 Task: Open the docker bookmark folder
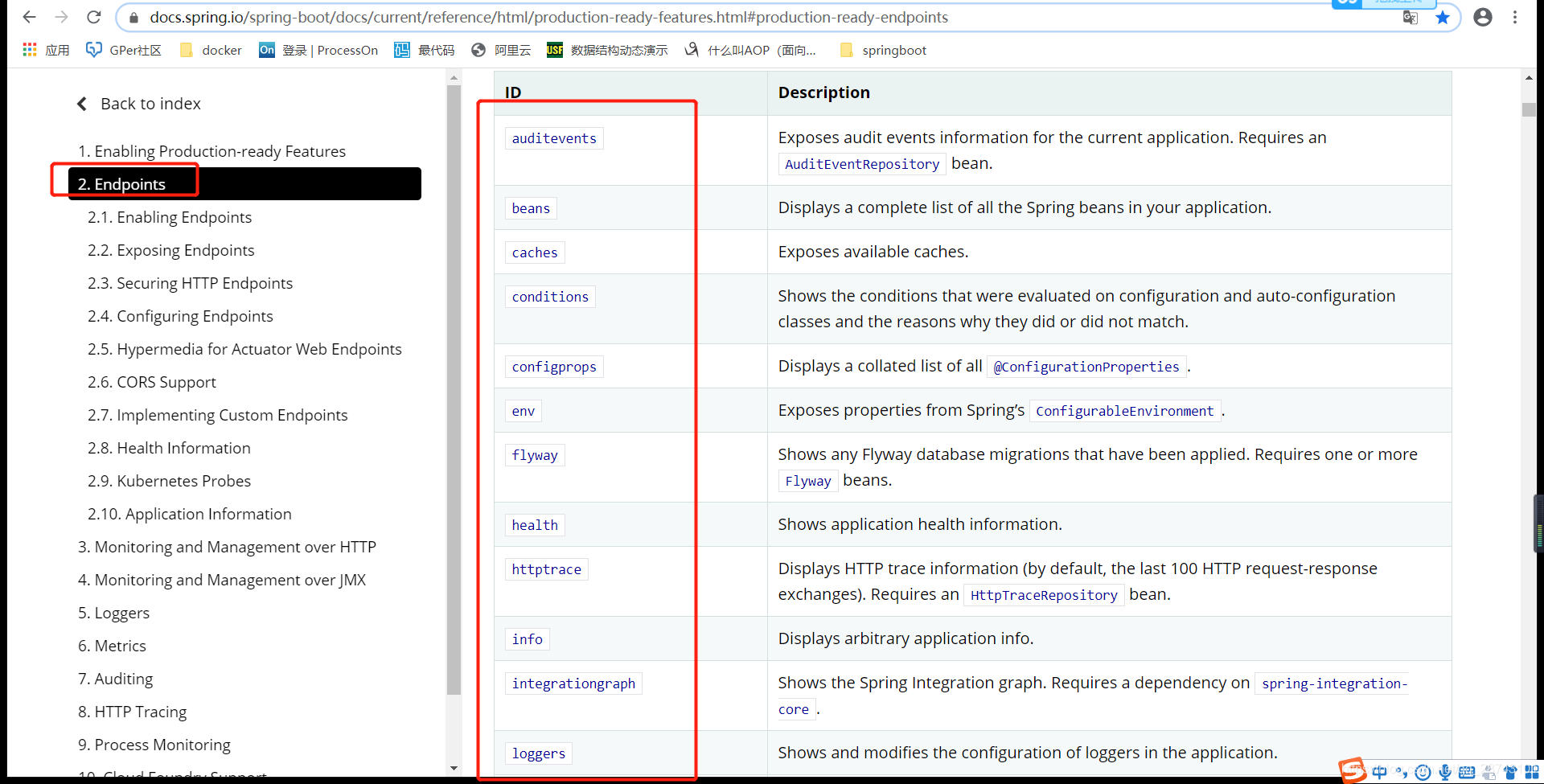(x=211, y=50)
